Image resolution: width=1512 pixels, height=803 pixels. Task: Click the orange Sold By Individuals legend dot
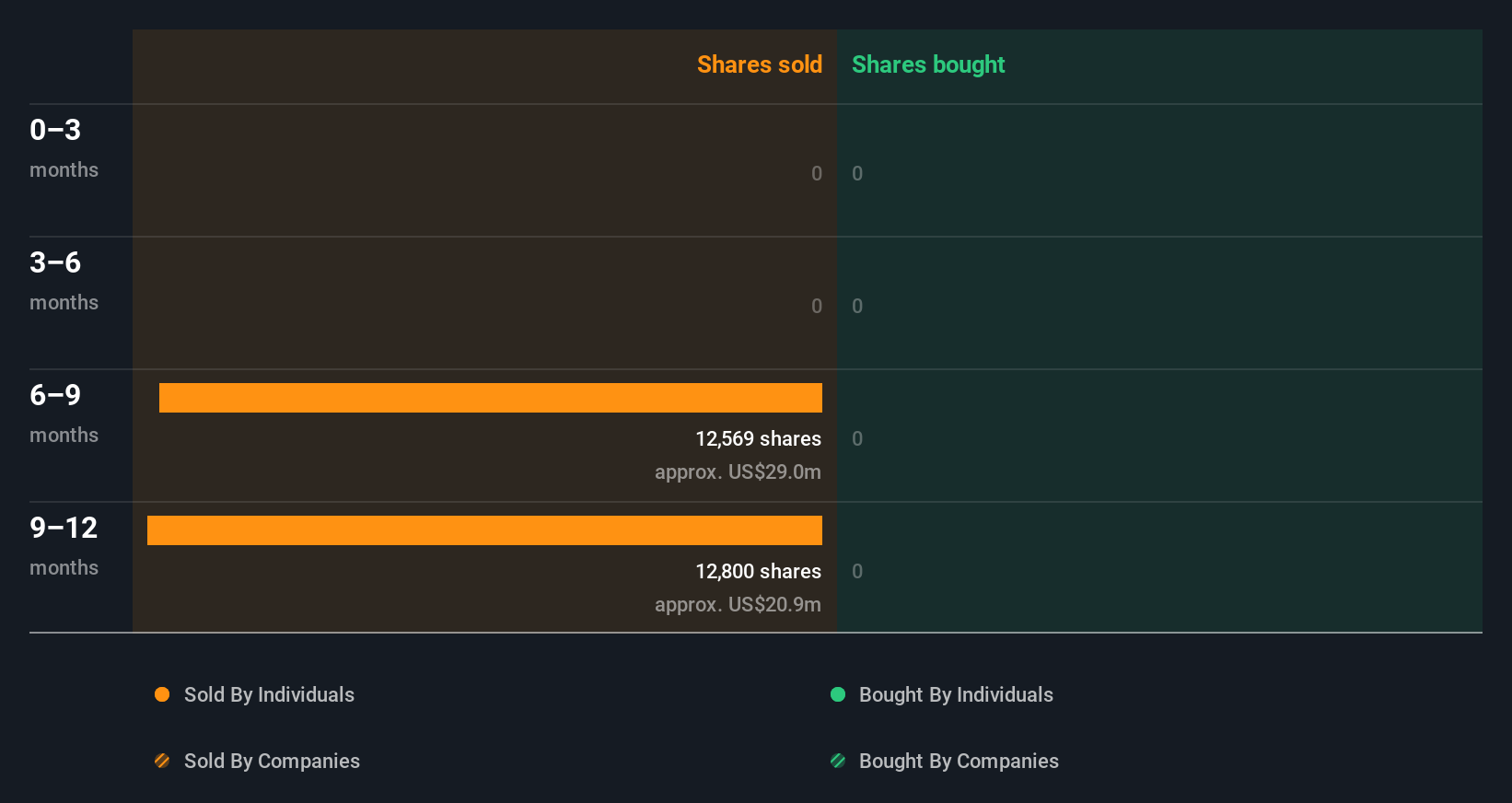[x=162, y=694]
